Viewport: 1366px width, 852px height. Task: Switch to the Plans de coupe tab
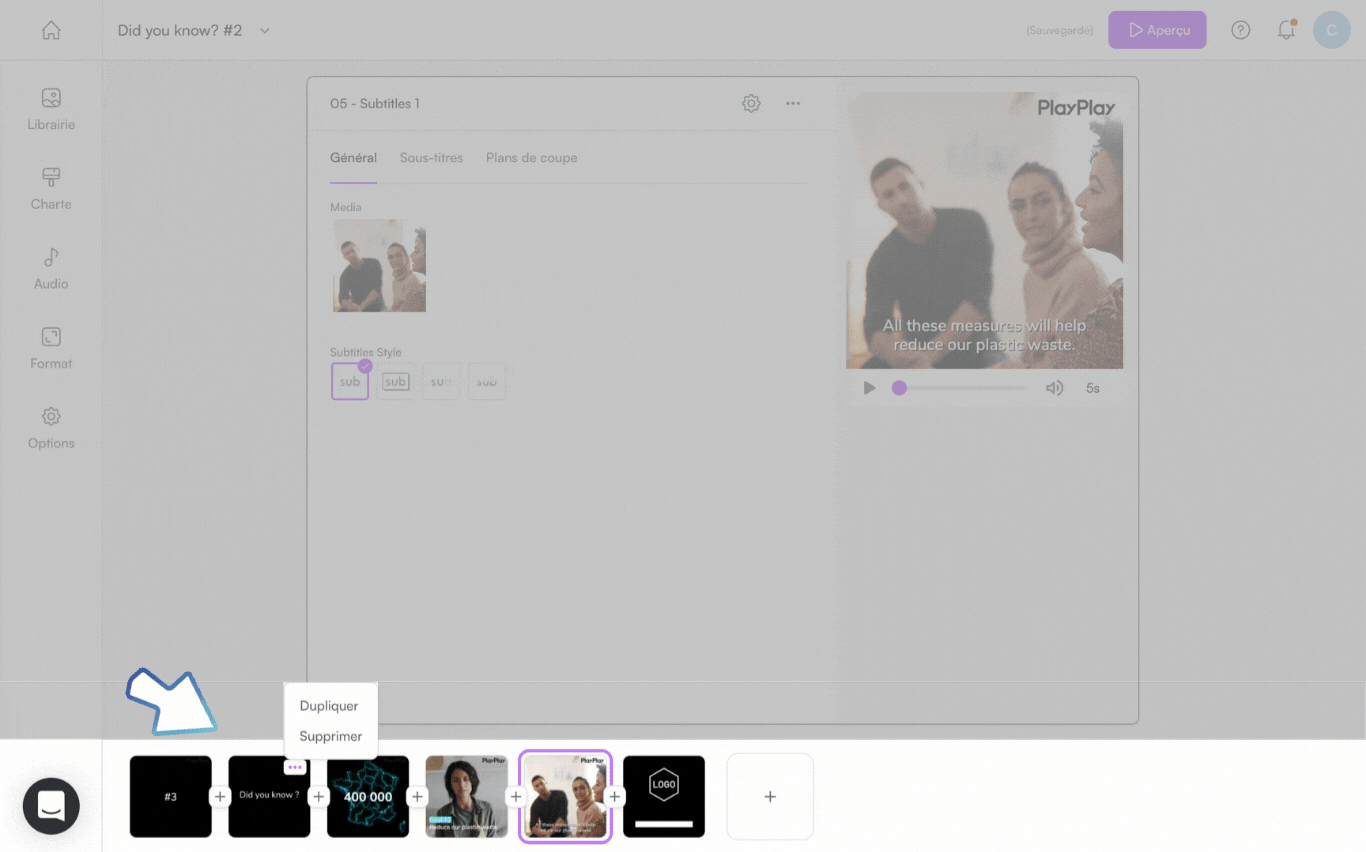[531, 158]
